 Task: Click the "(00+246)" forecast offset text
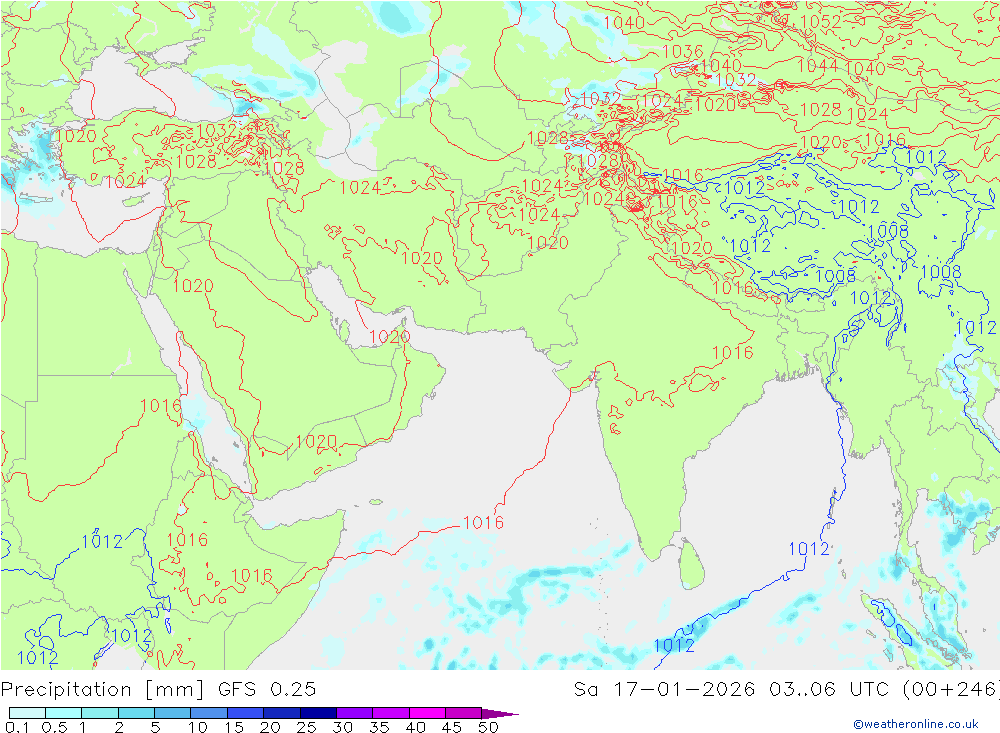[951, 690]
